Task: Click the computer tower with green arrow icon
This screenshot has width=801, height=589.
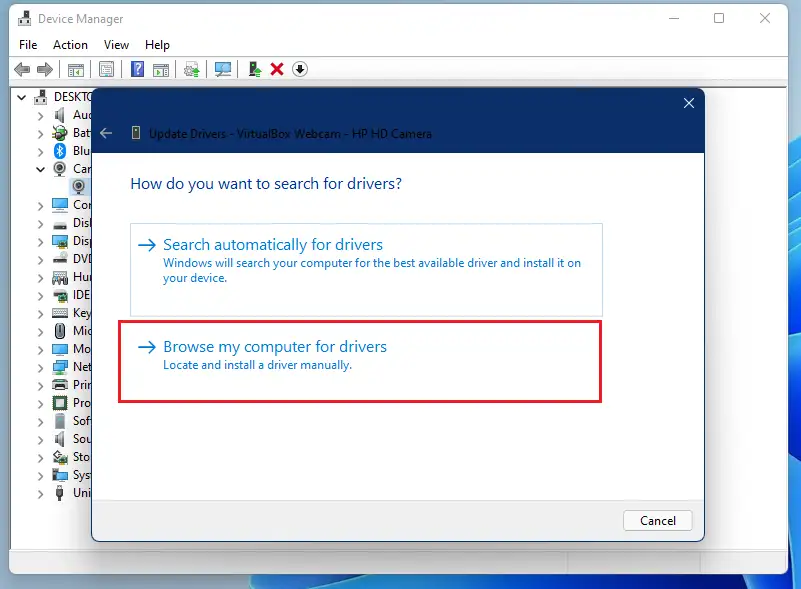Action: (x=254, y=69)
